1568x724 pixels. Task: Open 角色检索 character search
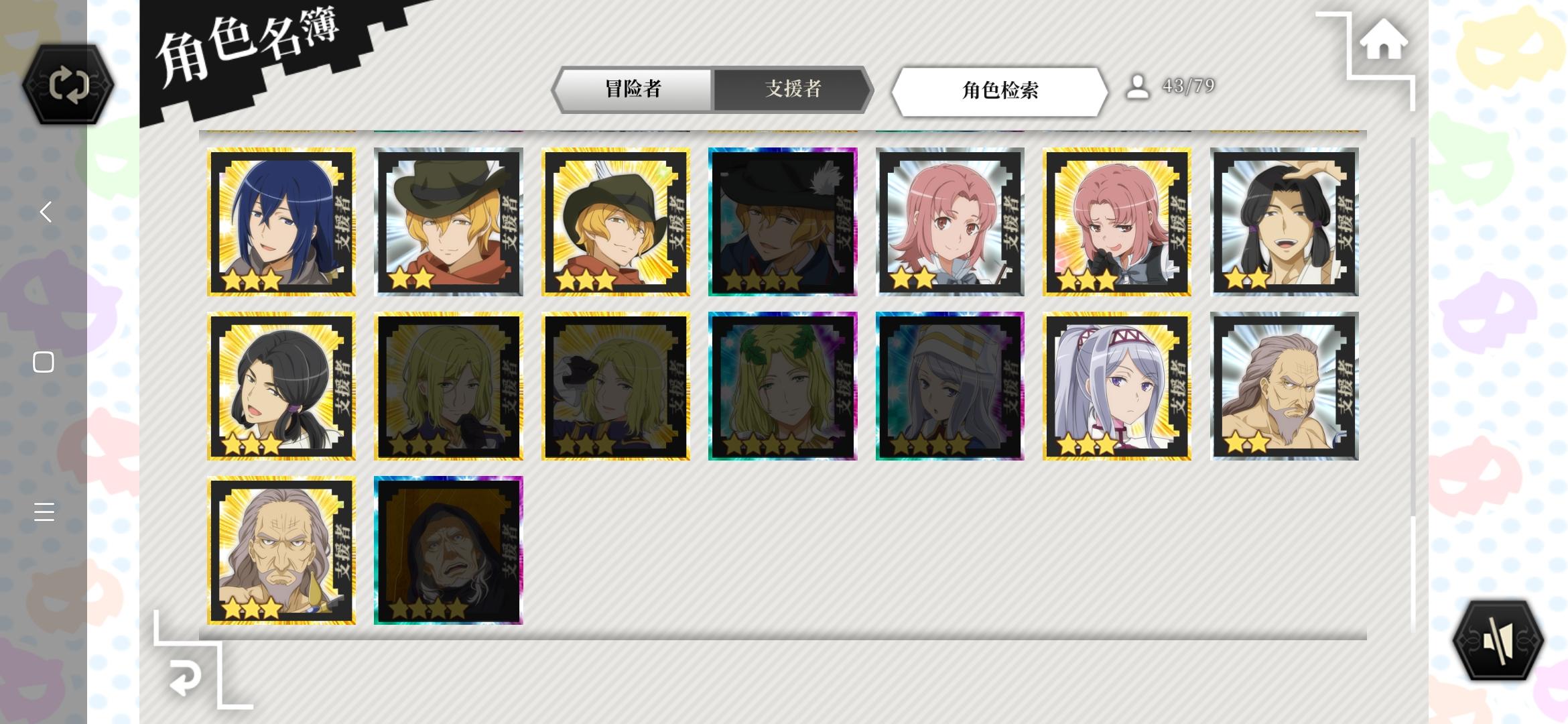coord(1000,90)
